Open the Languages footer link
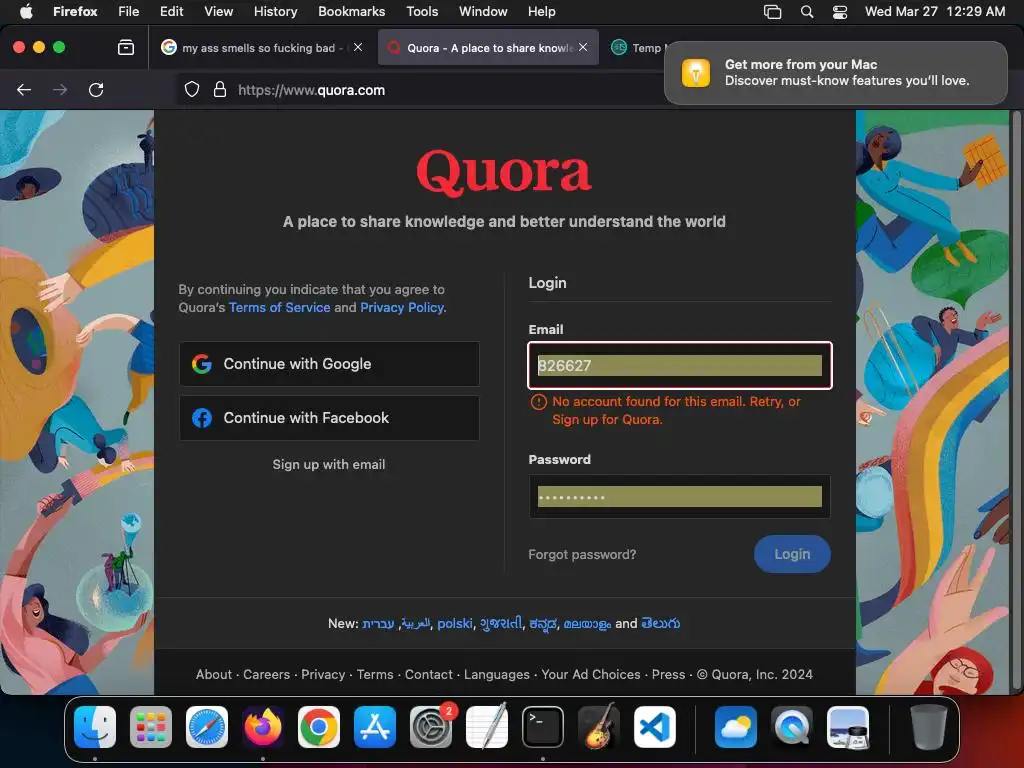 click(496, 675)
